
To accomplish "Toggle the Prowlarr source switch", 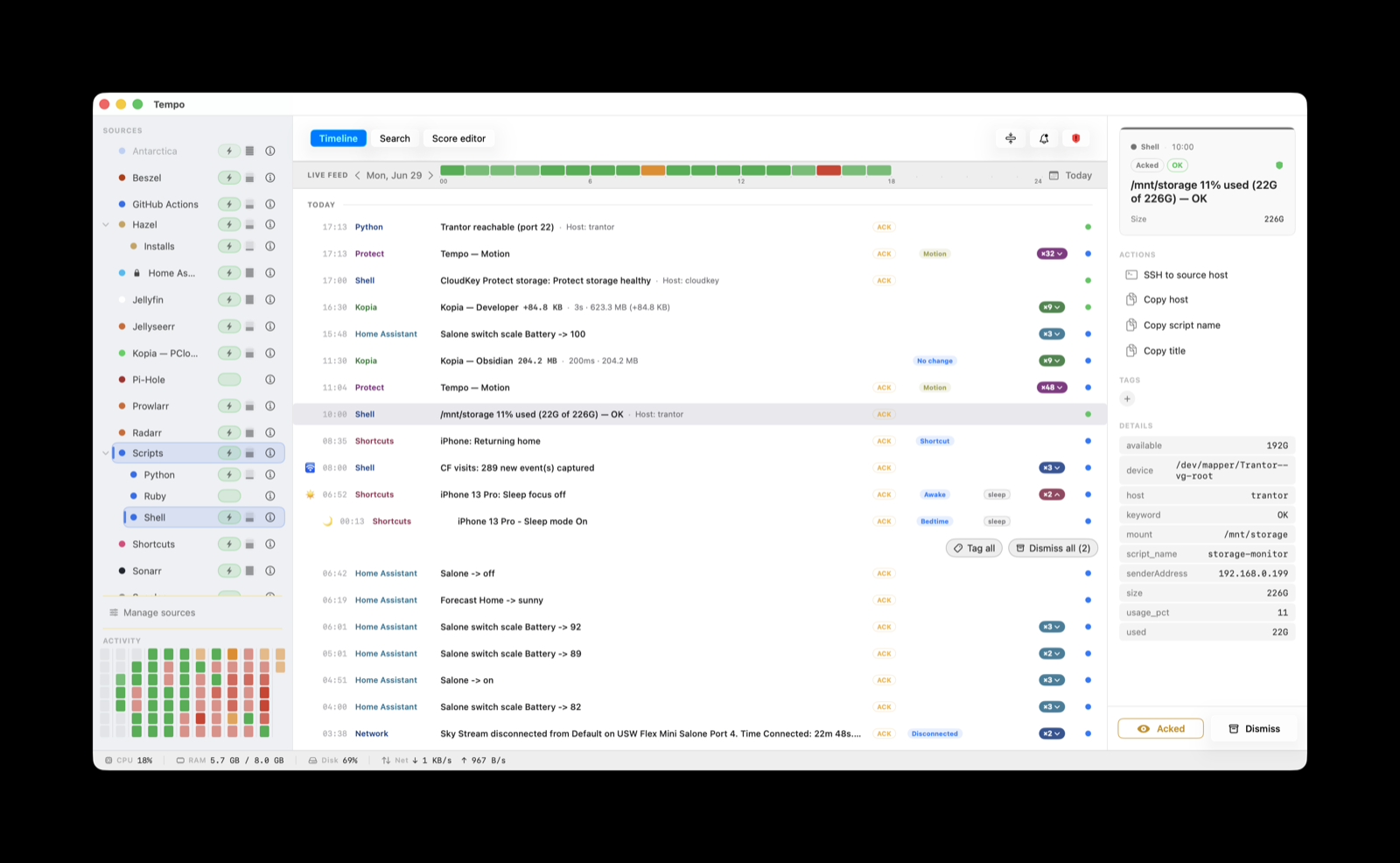I will click(x=229, y=406).
